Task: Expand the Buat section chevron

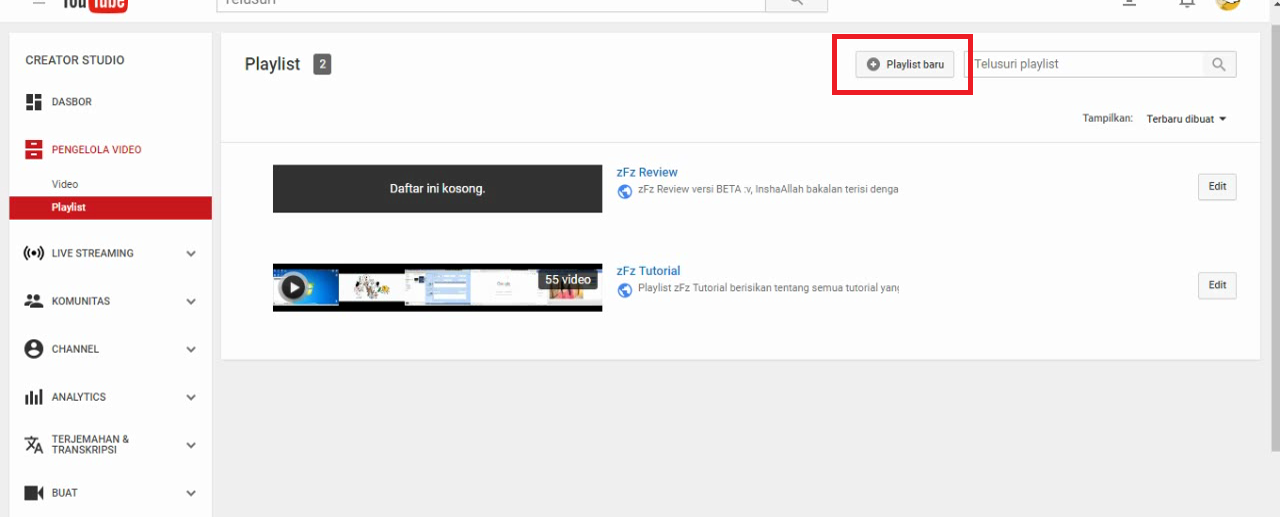Action: (191, 493)
